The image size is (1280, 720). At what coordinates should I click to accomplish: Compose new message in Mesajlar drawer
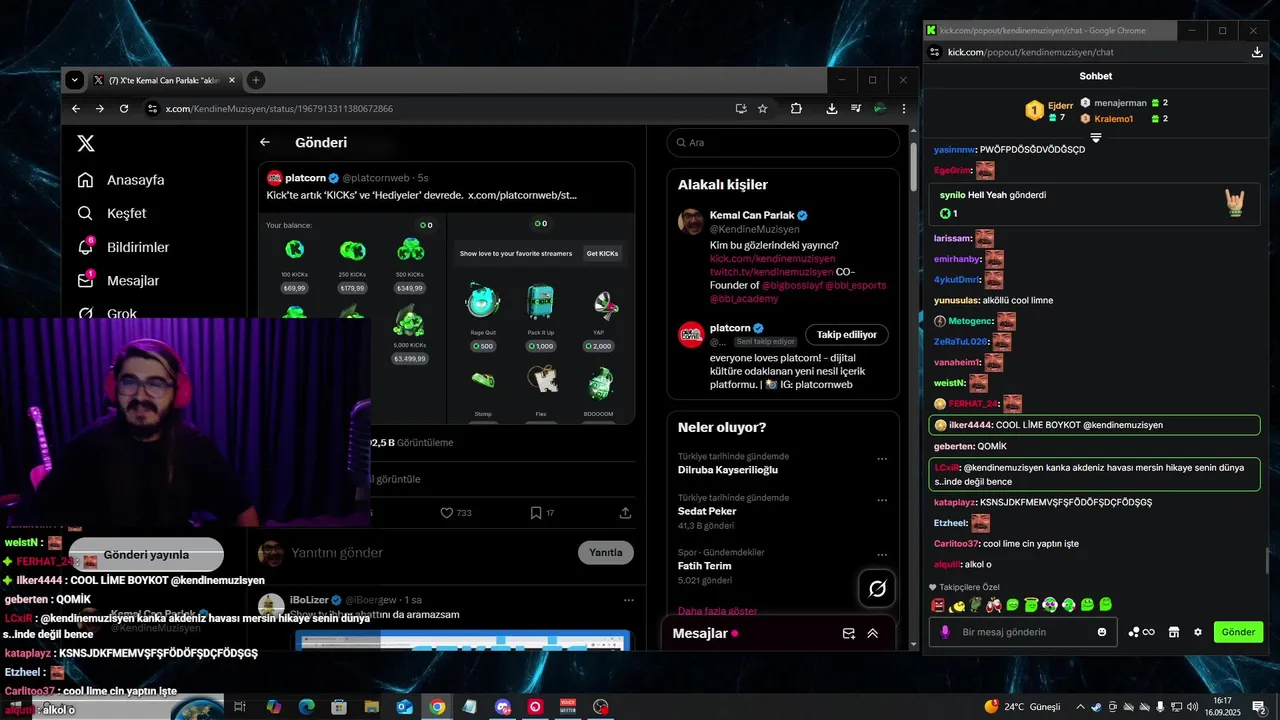click(849, 633)
